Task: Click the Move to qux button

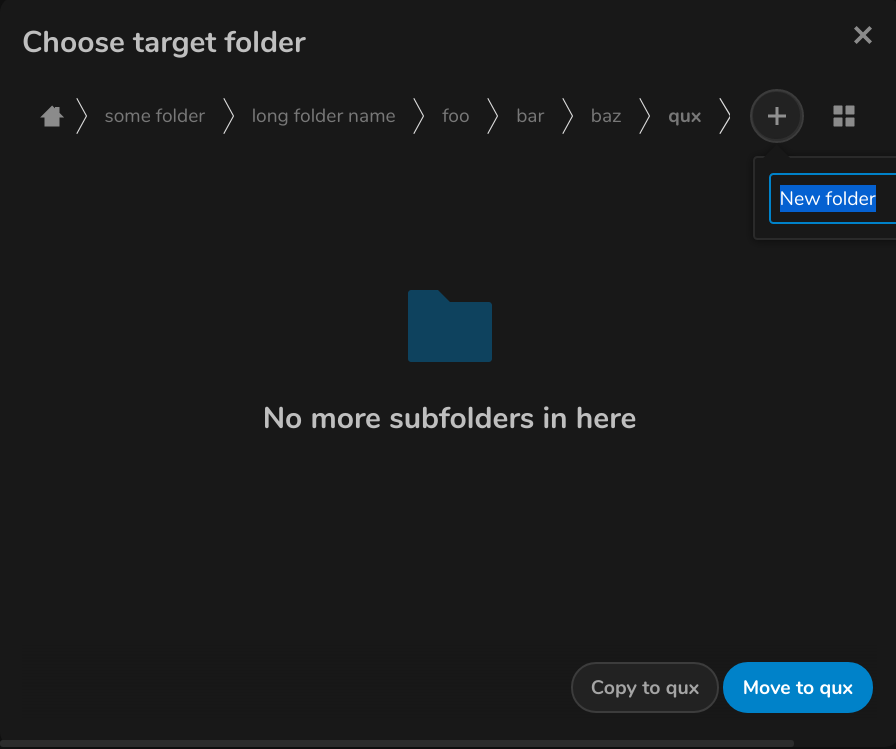Action: point(798,687)
